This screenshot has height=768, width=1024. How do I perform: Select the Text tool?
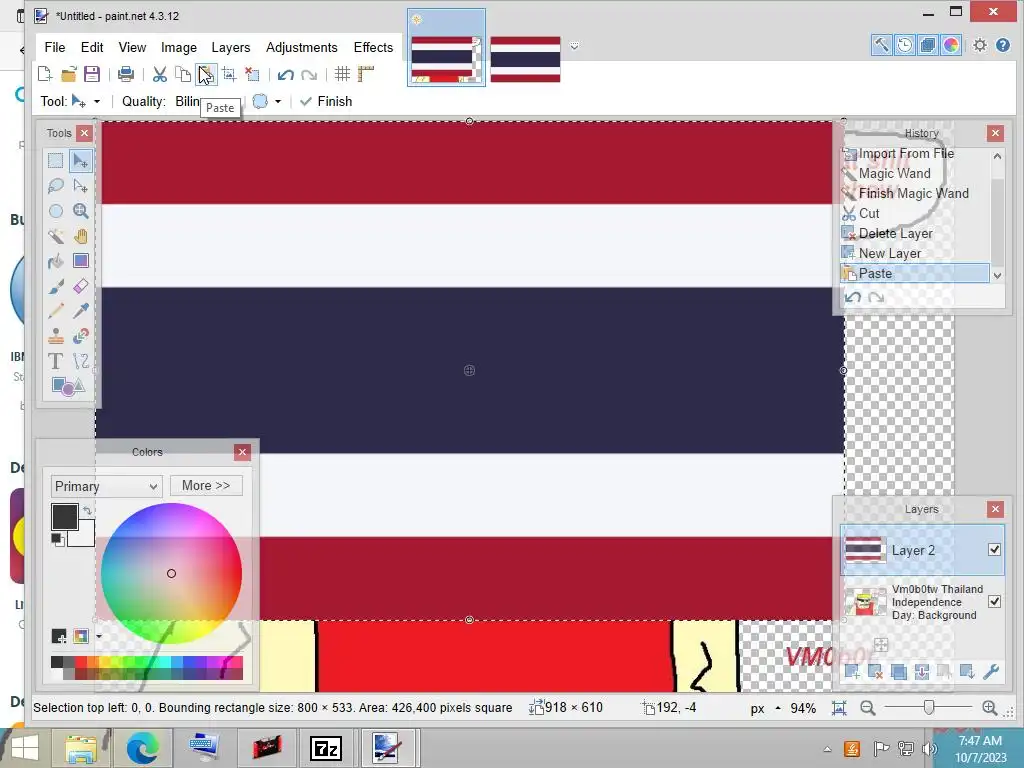click(x=56, y=360)
